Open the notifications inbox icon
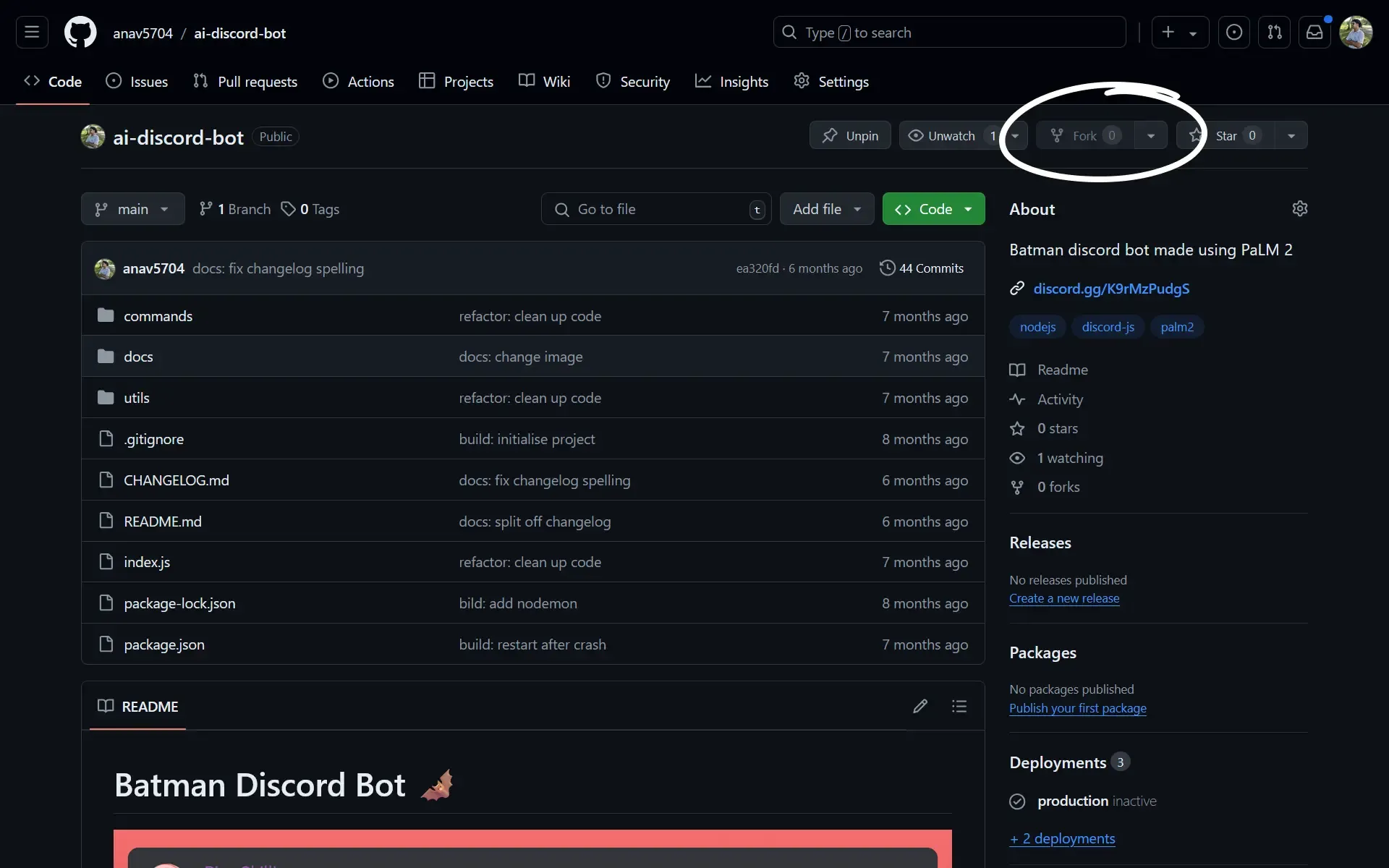Image resolution: width=1389 pixels, height=868 pixels. pos(1314,33)
